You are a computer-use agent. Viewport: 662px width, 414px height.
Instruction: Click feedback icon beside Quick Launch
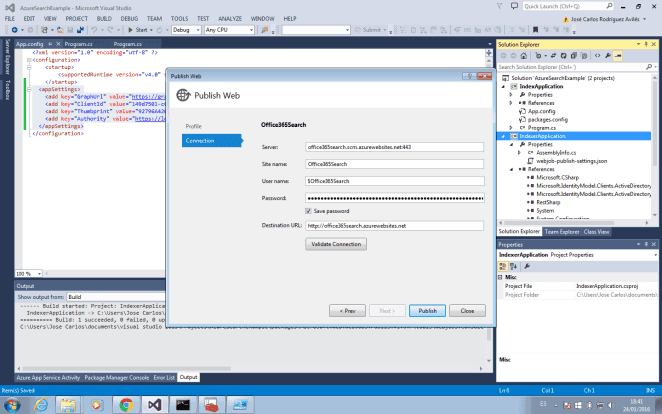pos(514,6)
